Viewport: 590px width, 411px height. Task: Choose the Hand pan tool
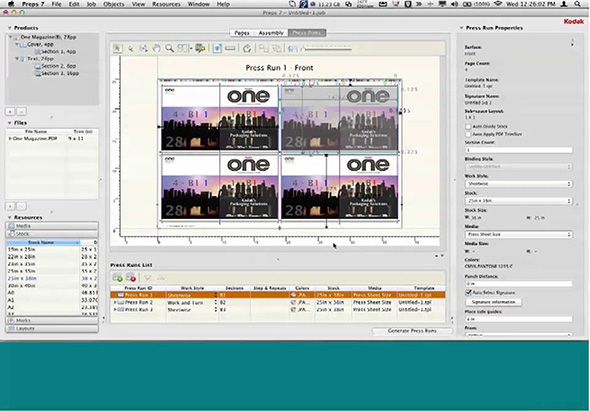tap(156, 48)
